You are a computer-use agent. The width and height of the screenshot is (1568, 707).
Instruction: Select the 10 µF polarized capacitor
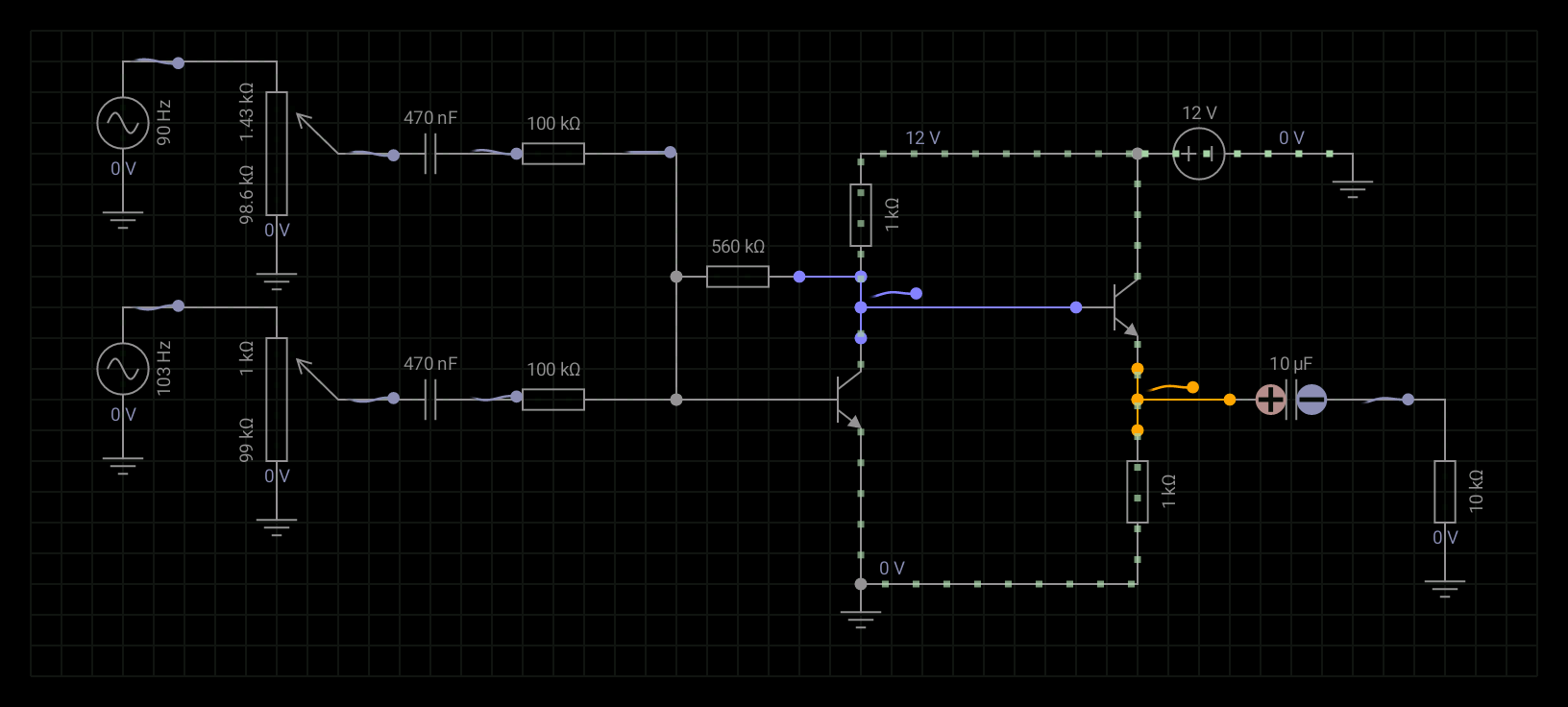pyautogui.click(x=1290, y=400)
